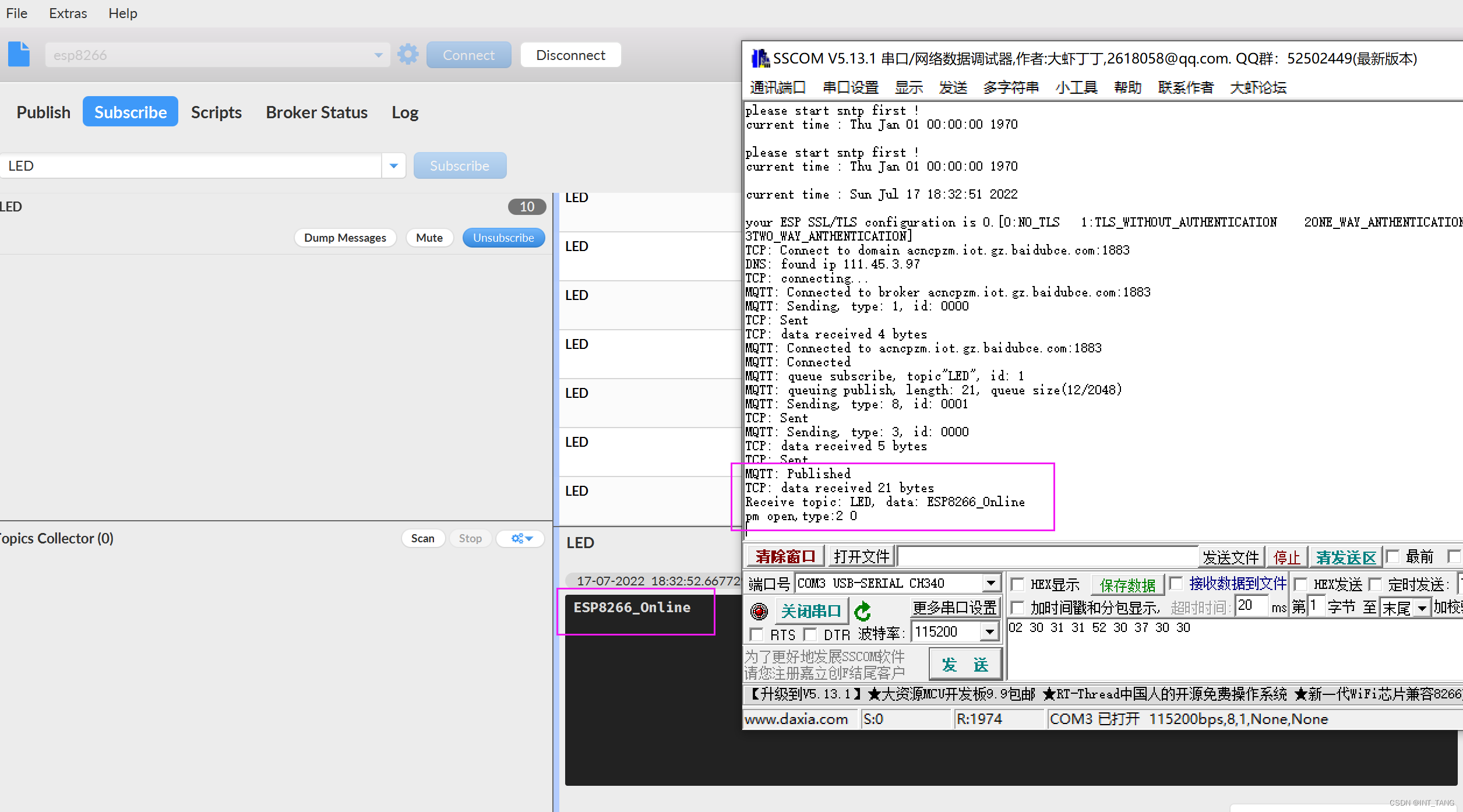
Task: Open the 115200 baud rate dropdown
Action: 989,632
